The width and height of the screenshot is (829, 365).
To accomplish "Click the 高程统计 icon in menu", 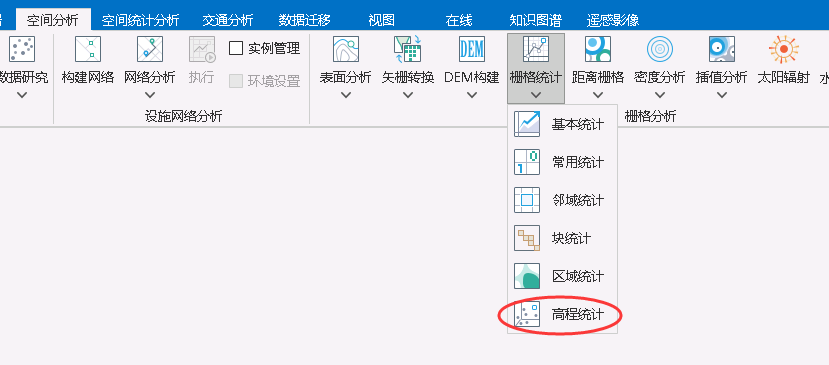I will pos(527,314).
